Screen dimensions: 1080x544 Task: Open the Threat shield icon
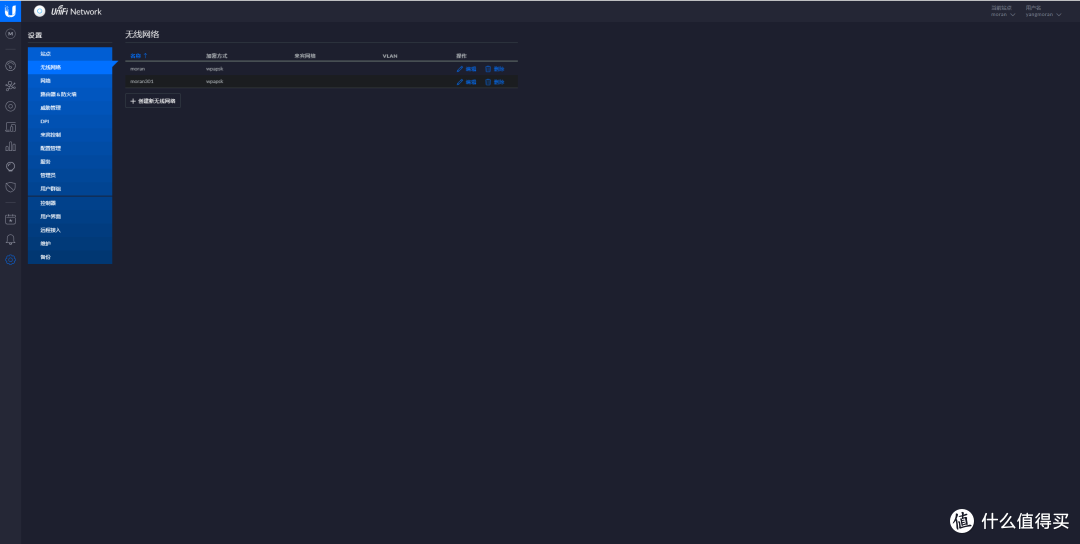(10, 187)
